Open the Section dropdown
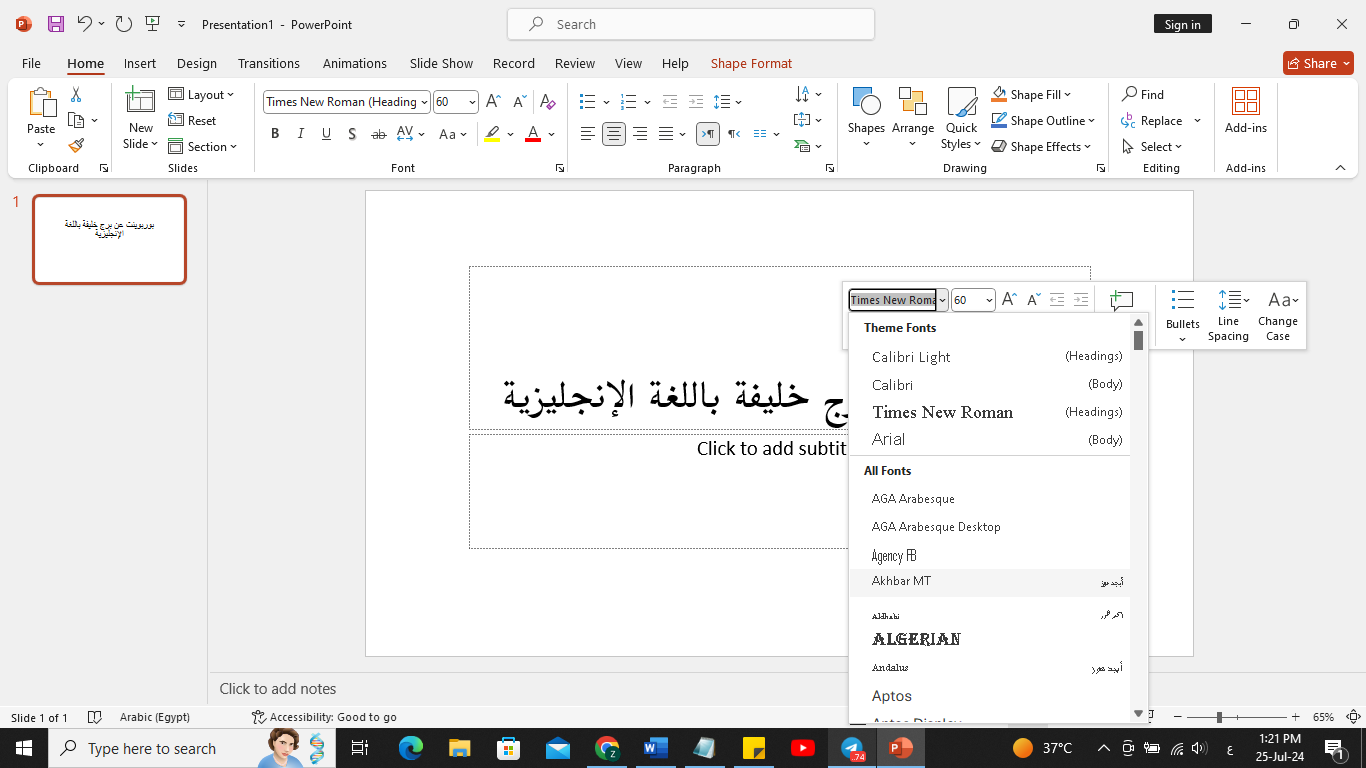The height and width of the screenshot is (768, 1366). (x=203, y=146)
